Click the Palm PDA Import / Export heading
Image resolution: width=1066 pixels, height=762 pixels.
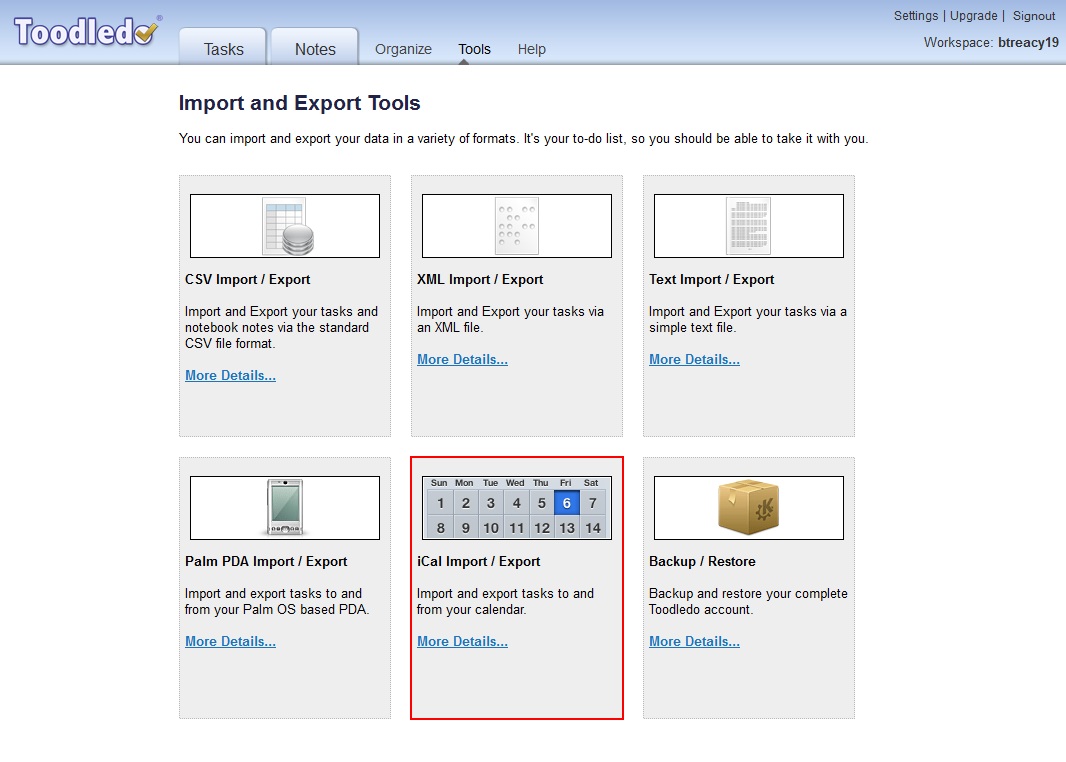pyautogui.click(x=266, y=561)
